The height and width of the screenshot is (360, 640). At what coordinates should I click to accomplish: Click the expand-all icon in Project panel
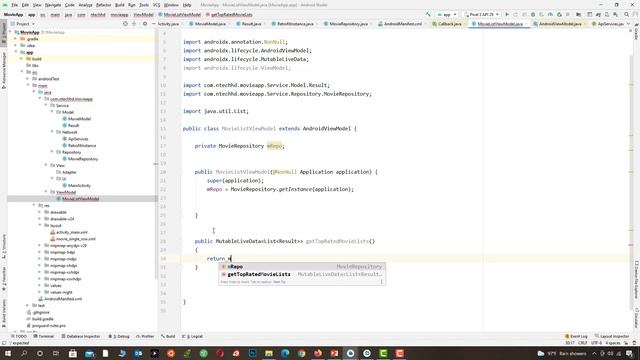click(134, 24)
